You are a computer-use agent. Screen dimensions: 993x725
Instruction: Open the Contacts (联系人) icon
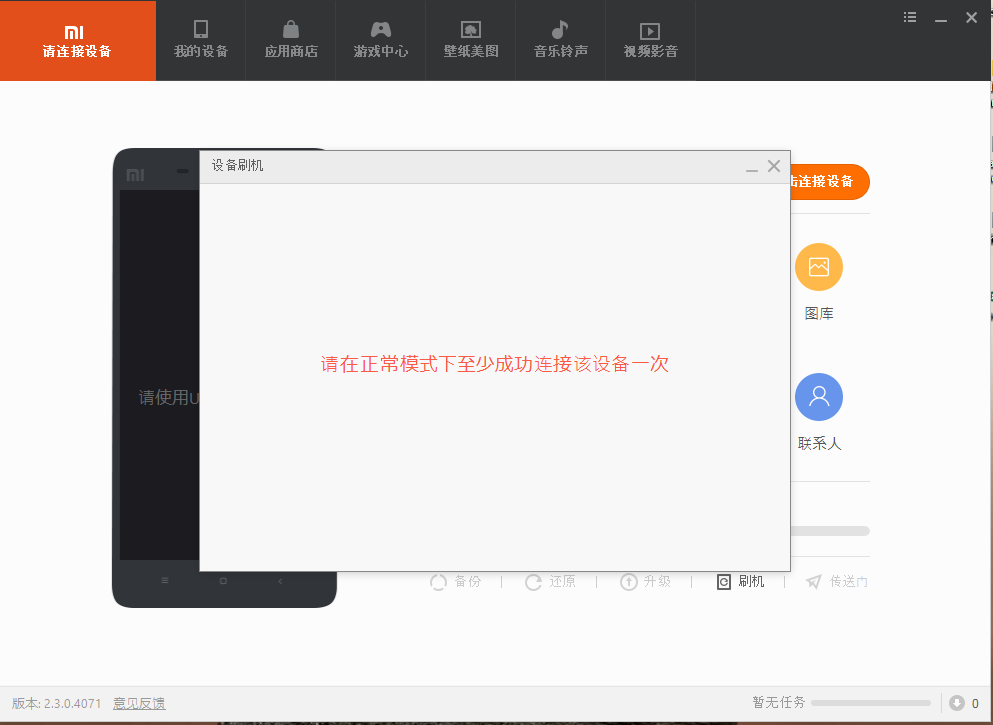[818, 397]
